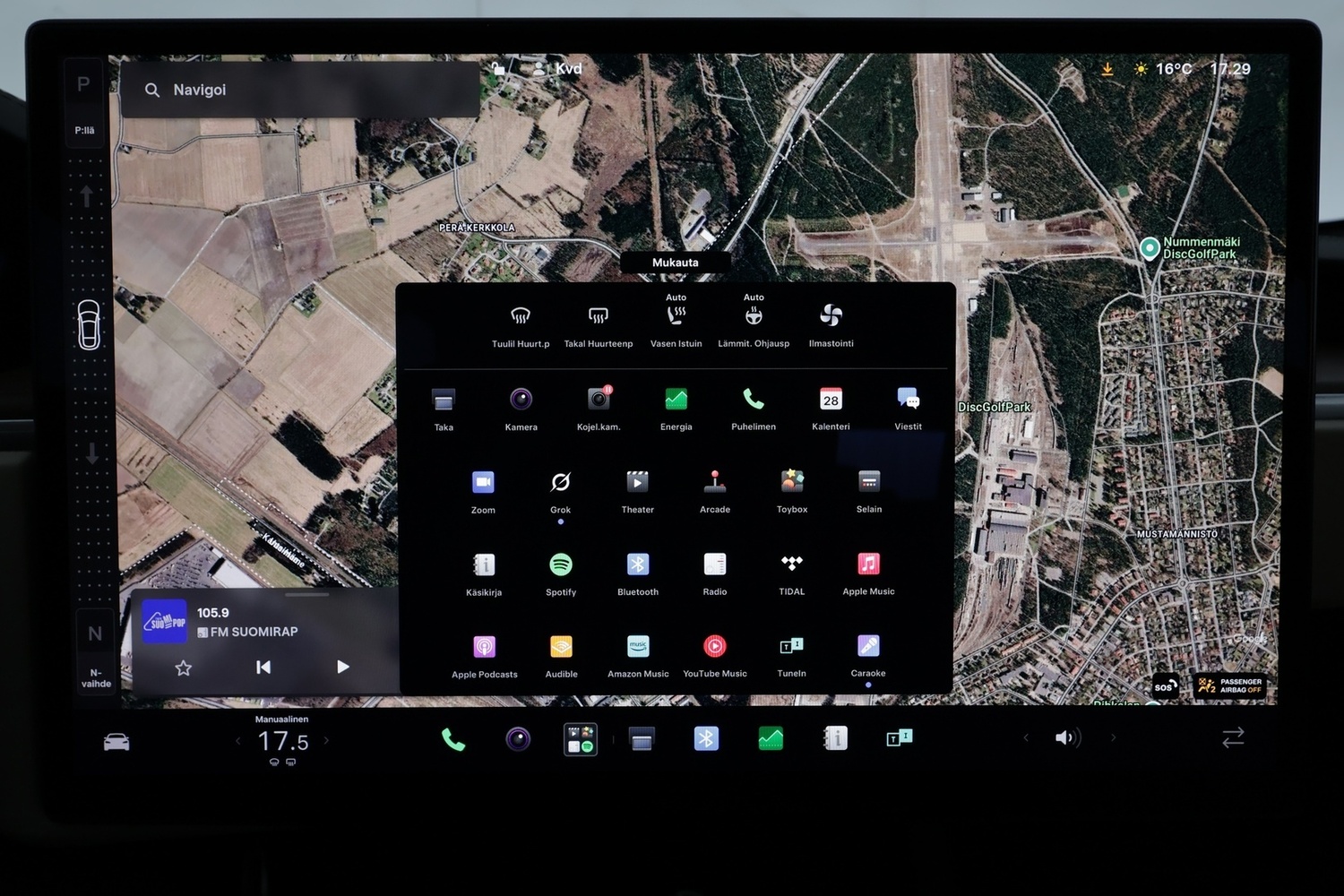1344x896 pixels.
Task: Toggle the car lock icon in status bar
Action: pos(499,68)
